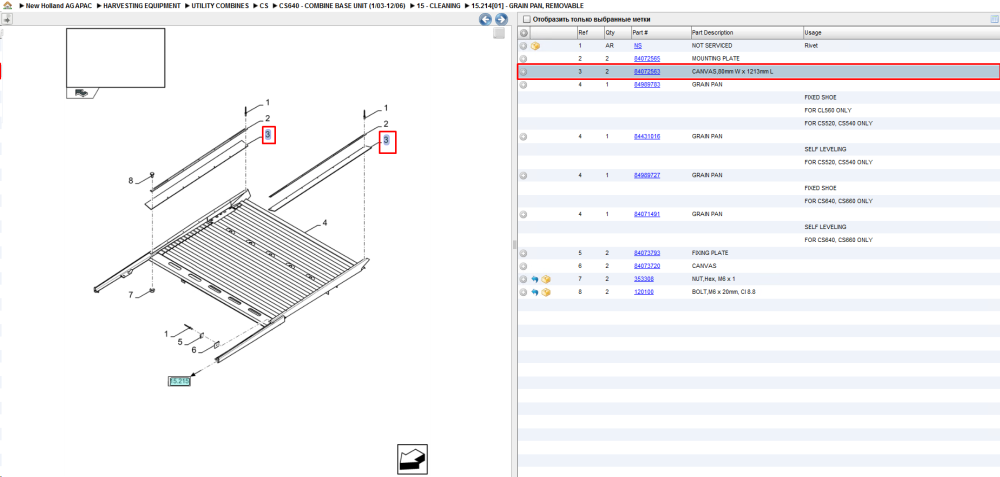Click the plus circle for part 120108

click(x=524, y=292)
